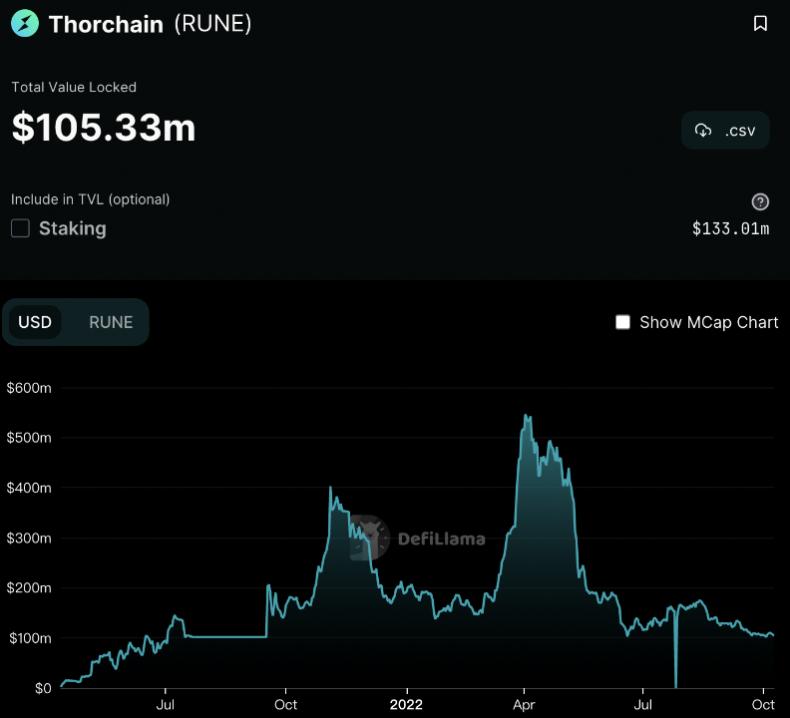Click the April 2022 peak on chart
This screenshot has width=790, height=718.
[526, 417]
